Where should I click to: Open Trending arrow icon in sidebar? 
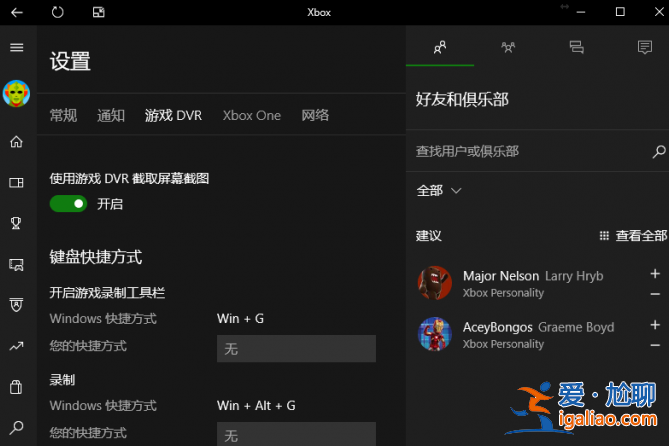pos(17,346)
